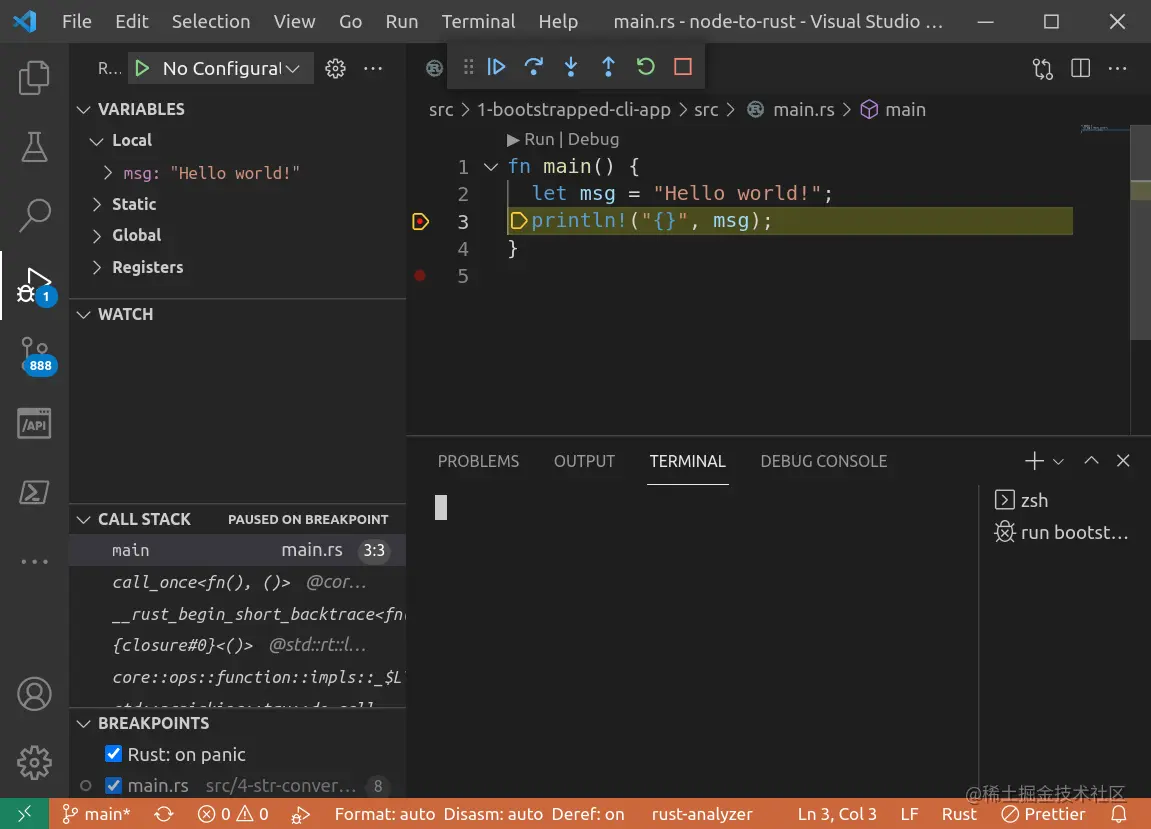1151x829 pixels.
Task: Switch to the OUTPUT tab
Action: click(x=584, y=461)
